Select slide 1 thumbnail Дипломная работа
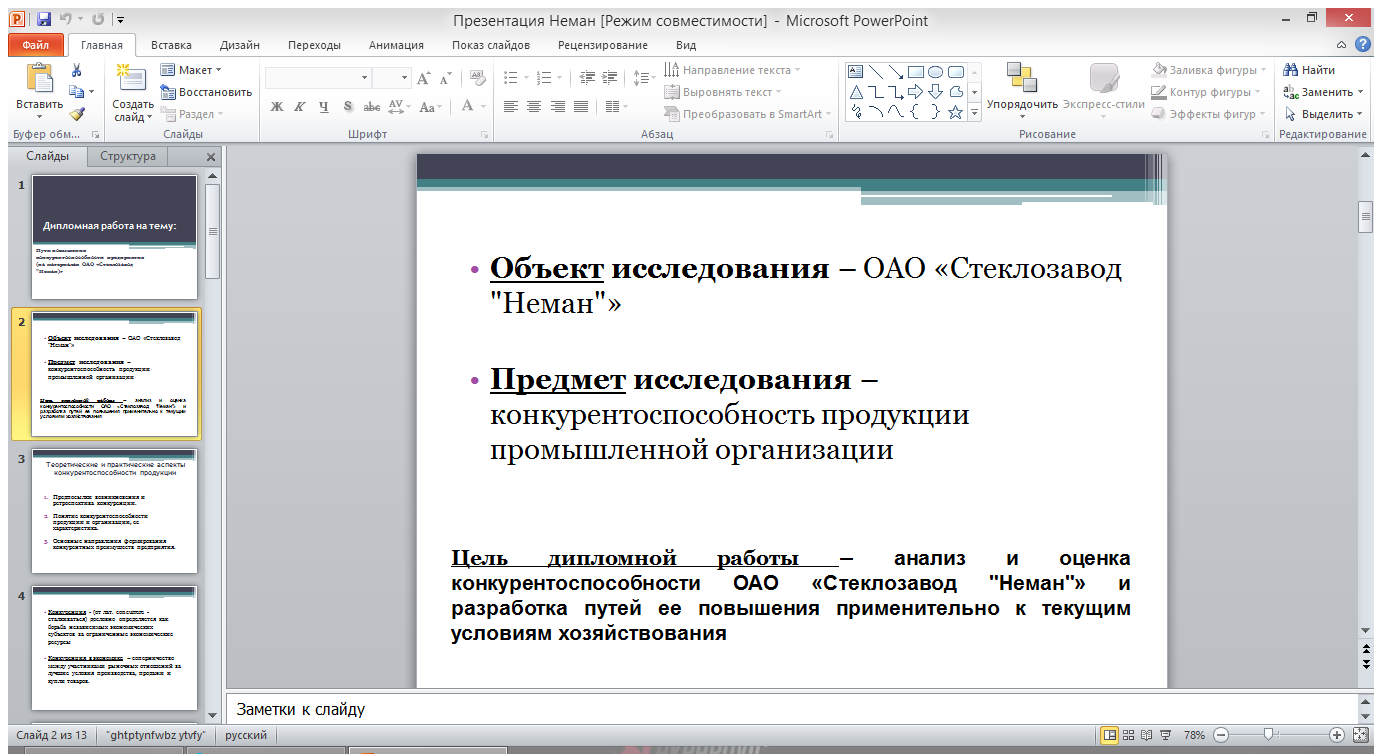 pyautogui.click(x=115, y=237)
